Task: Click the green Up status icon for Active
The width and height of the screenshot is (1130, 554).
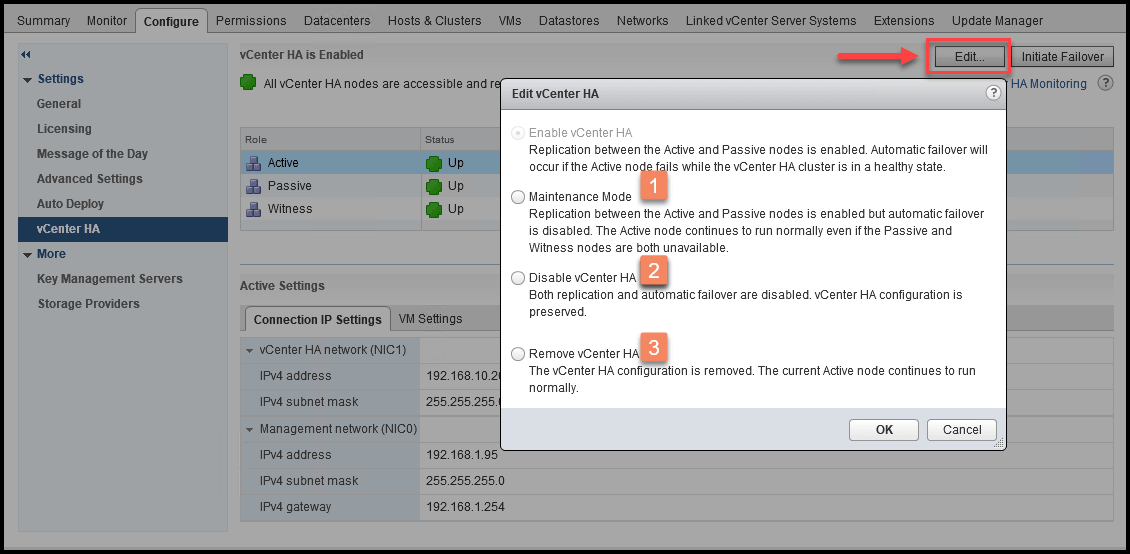Action: 433,163
